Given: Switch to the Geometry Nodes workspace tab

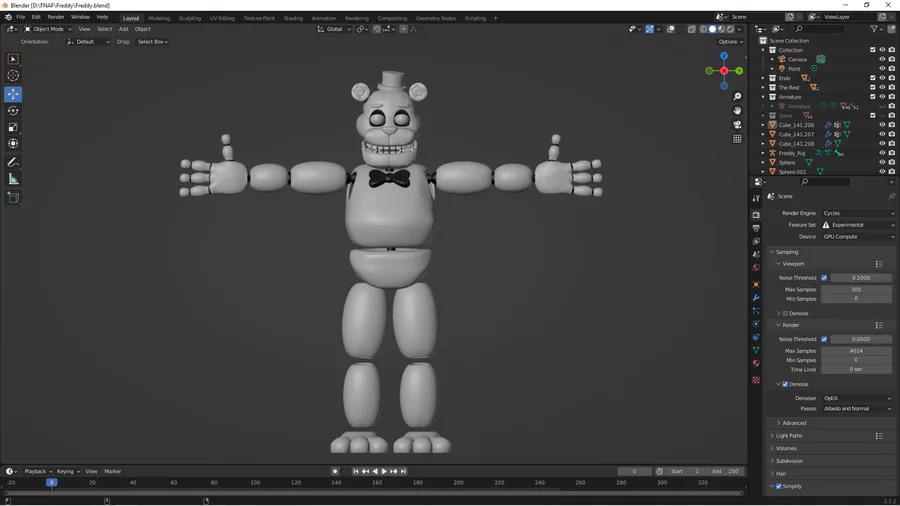Looking at the screenshot, I should click(x=436, y=18).
